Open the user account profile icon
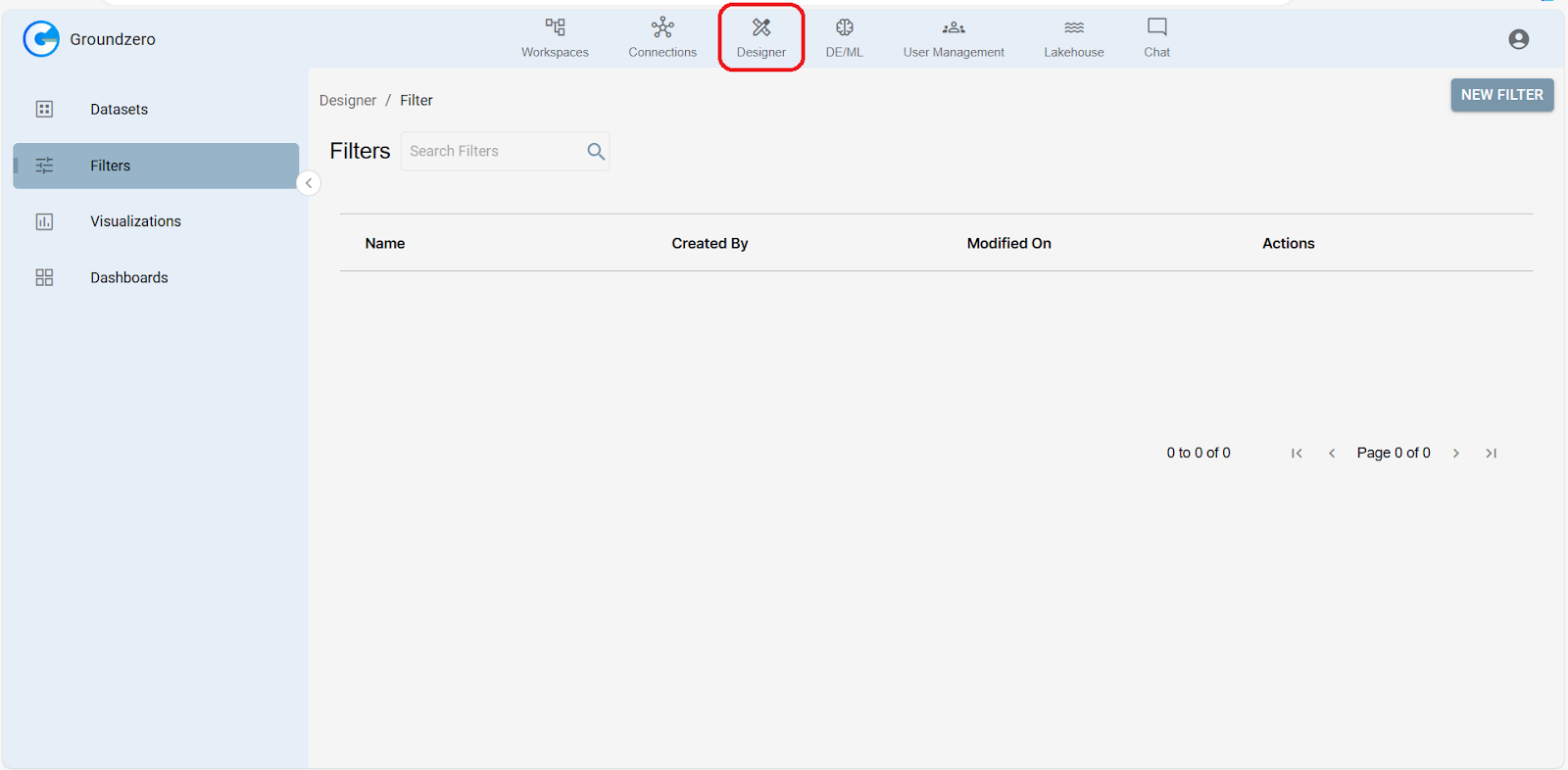Screen dimensions: 1568x770 pos(1518,39)
